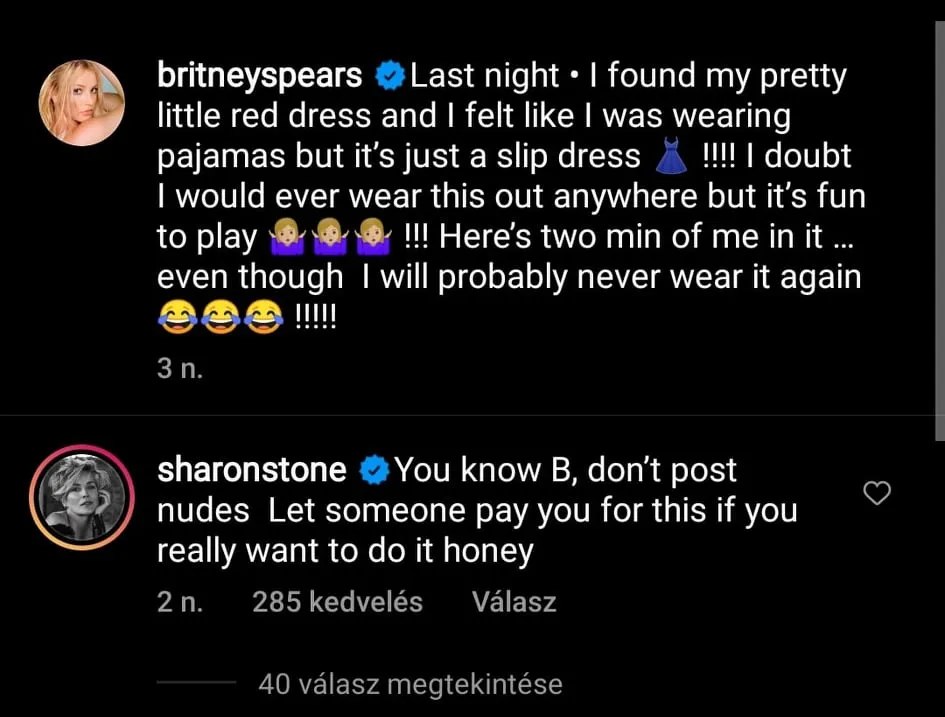This screenshot has height=717, width=945.
Task: Click the sharonstone username
Action: 251,470
